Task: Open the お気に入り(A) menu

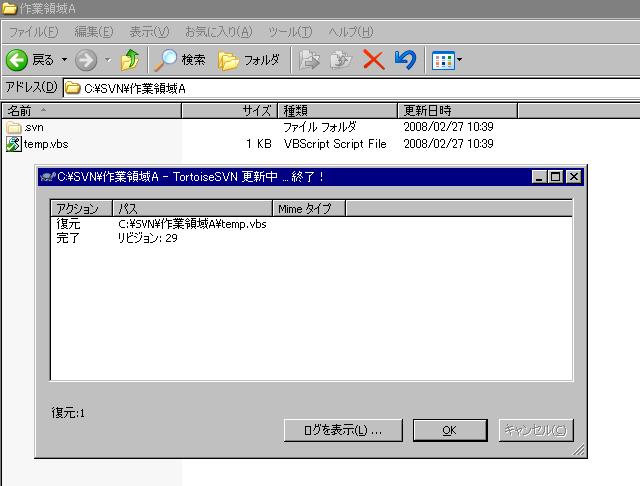Action: [x=218, y=32]
